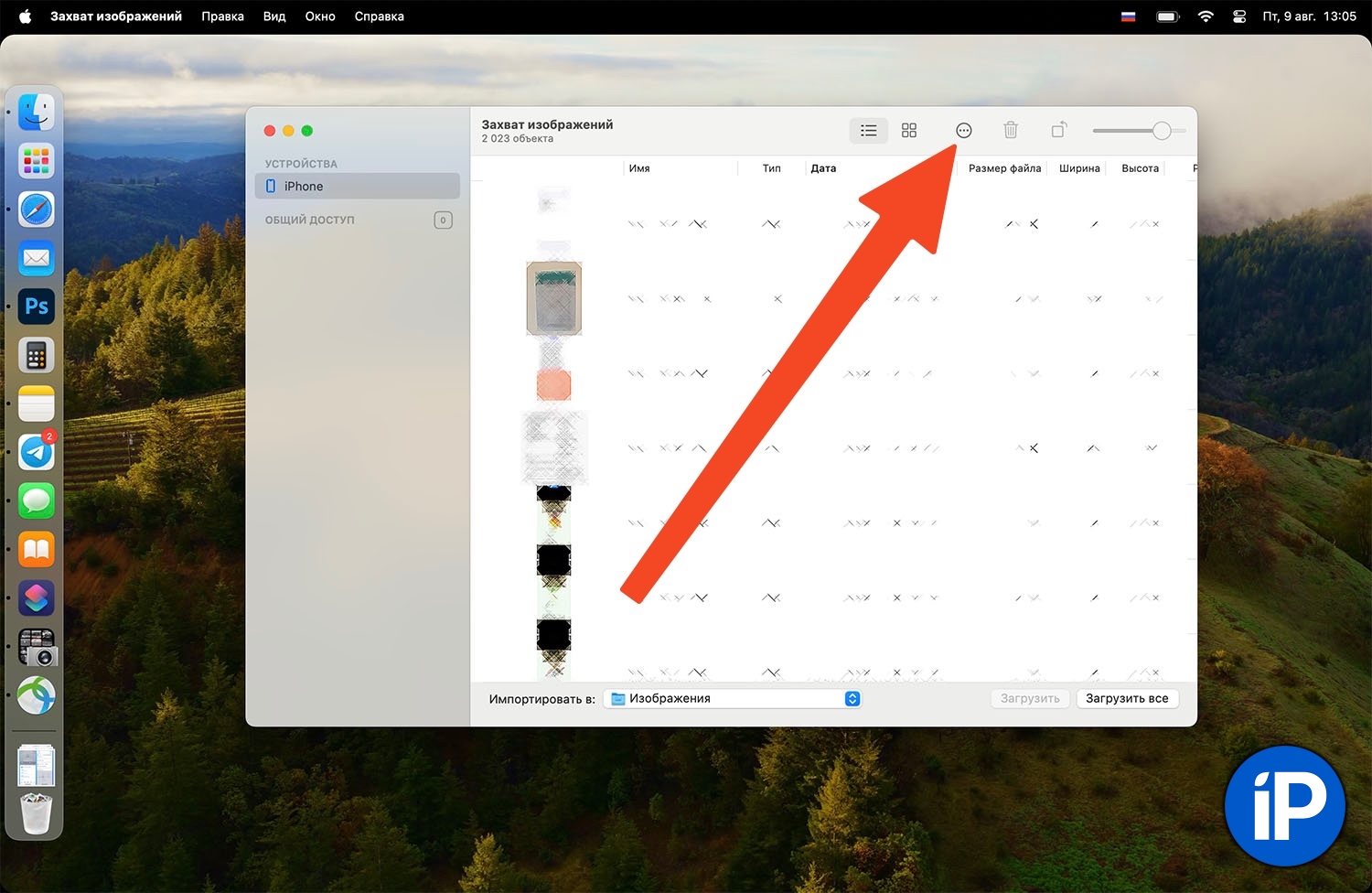Launch Launchpad from the Dock

tap(37, 161)
